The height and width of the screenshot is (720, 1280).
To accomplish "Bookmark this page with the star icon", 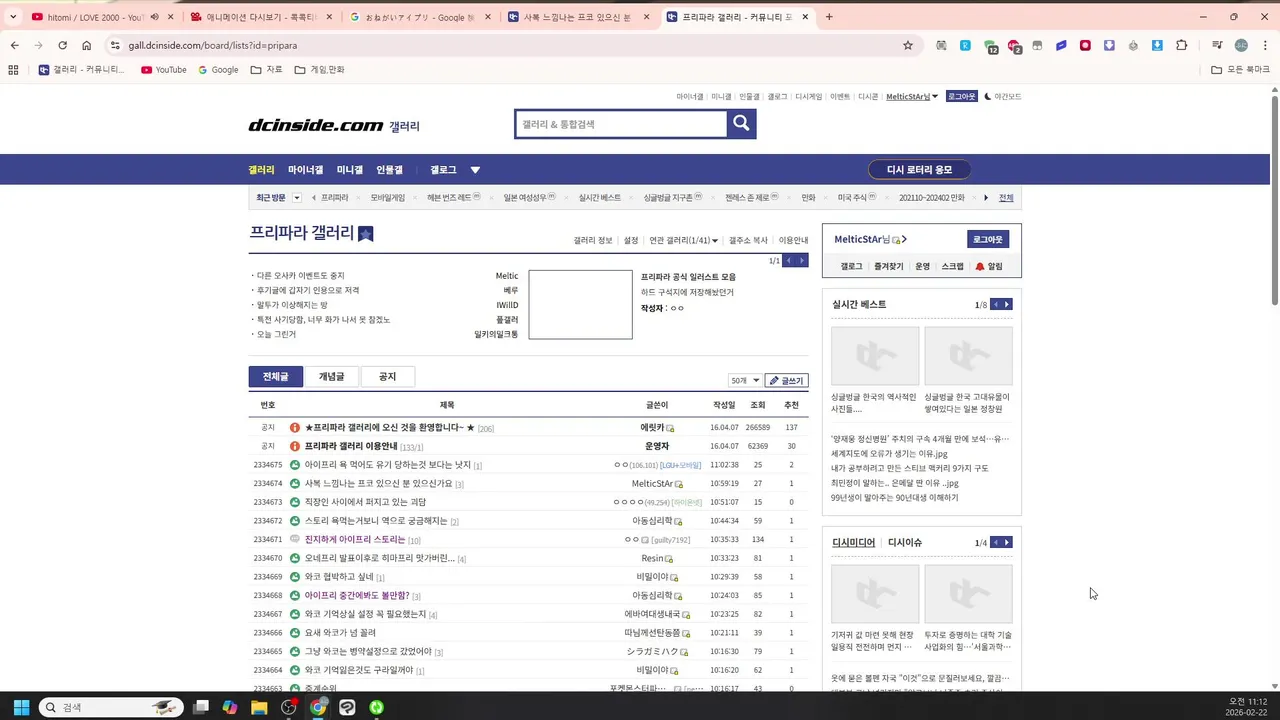I will tap(908, 45).
